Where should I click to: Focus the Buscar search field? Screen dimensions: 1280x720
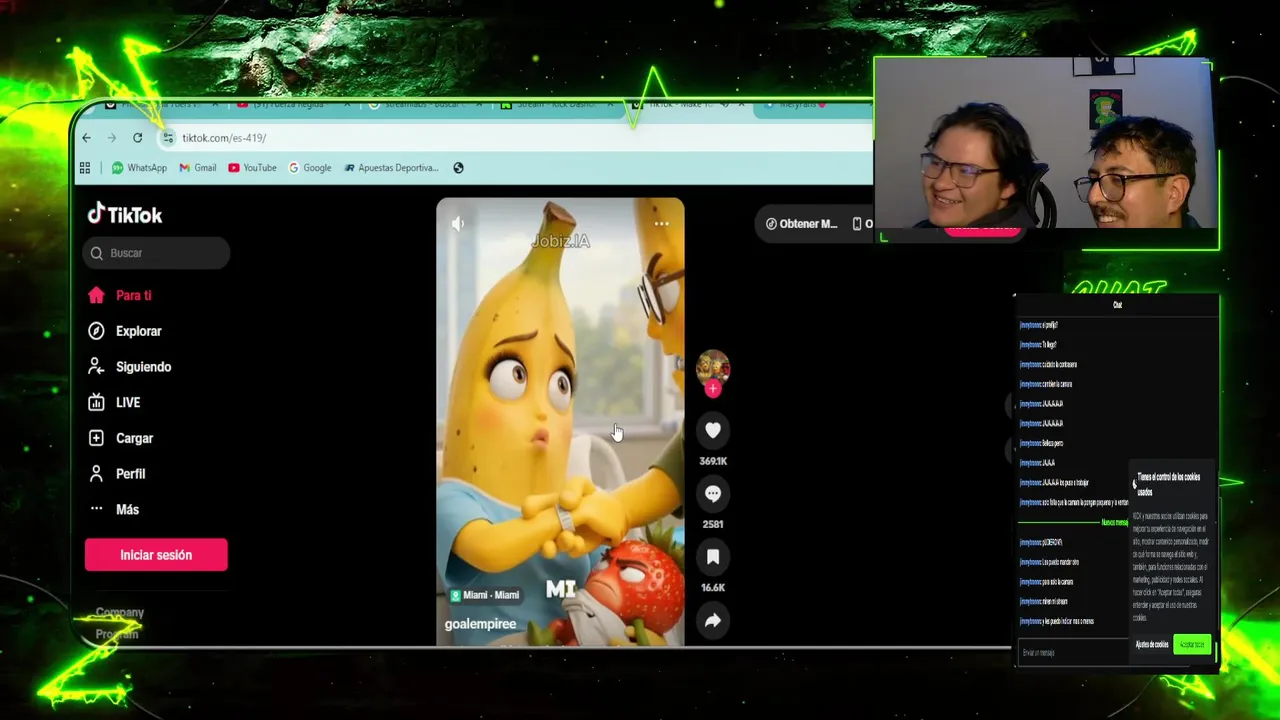tap(157, 253)
